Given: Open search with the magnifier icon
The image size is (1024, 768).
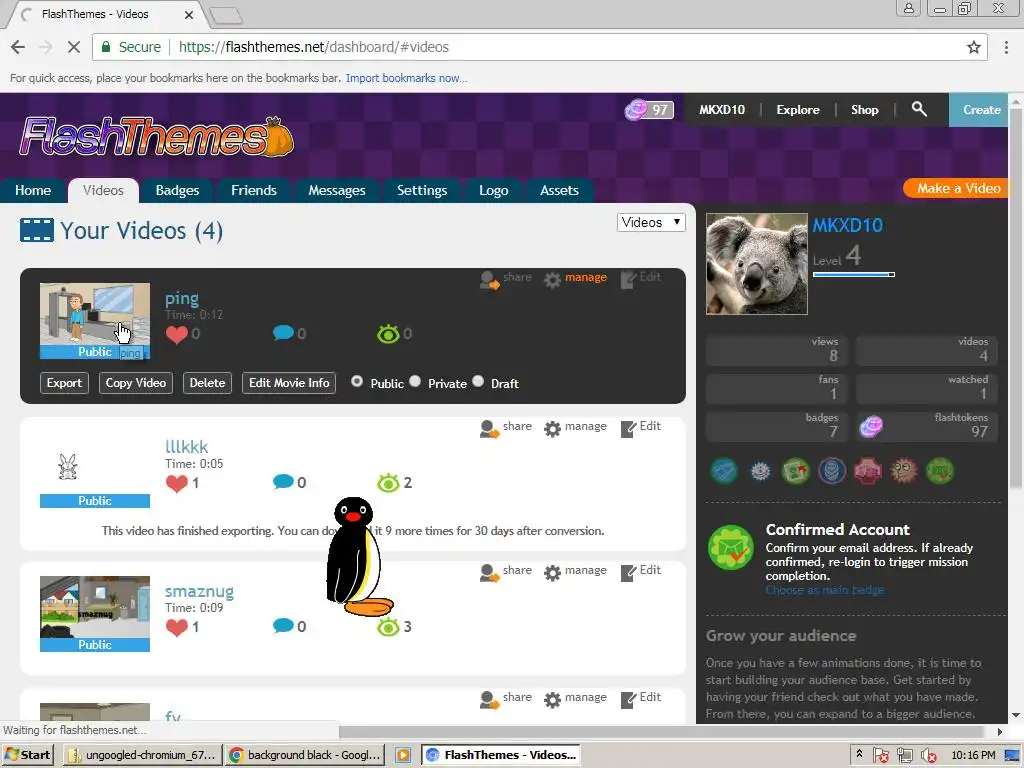Looking at the screenshot, I should point(919,109).
